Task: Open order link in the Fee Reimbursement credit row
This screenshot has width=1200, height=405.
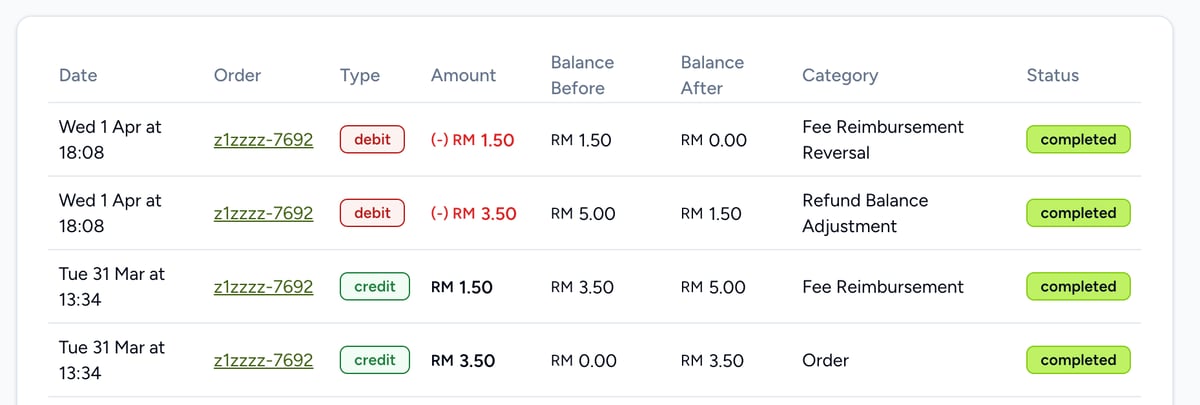Action: click(x=263, y=287)
